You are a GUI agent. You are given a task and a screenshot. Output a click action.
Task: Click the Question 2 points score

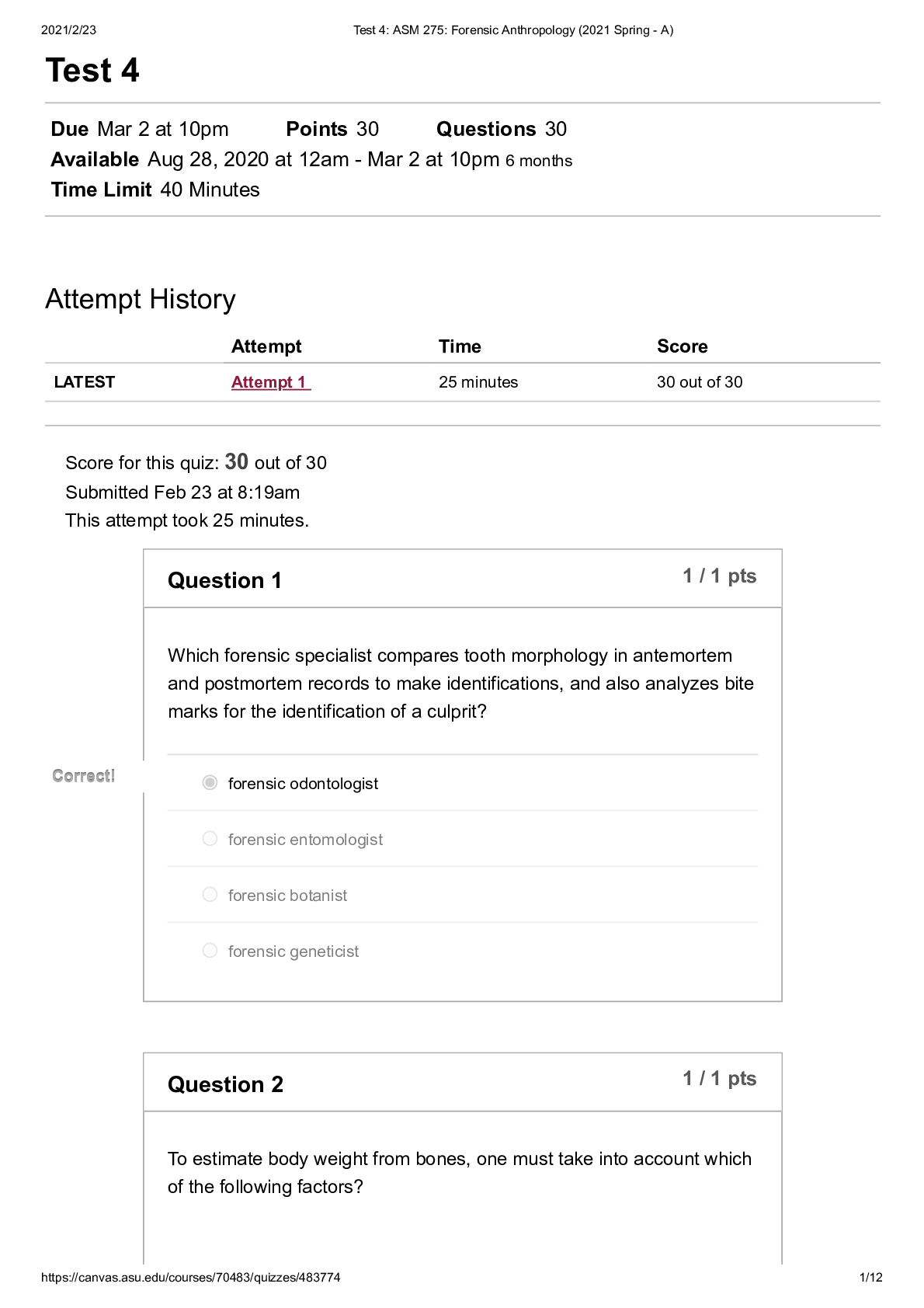719,1079
